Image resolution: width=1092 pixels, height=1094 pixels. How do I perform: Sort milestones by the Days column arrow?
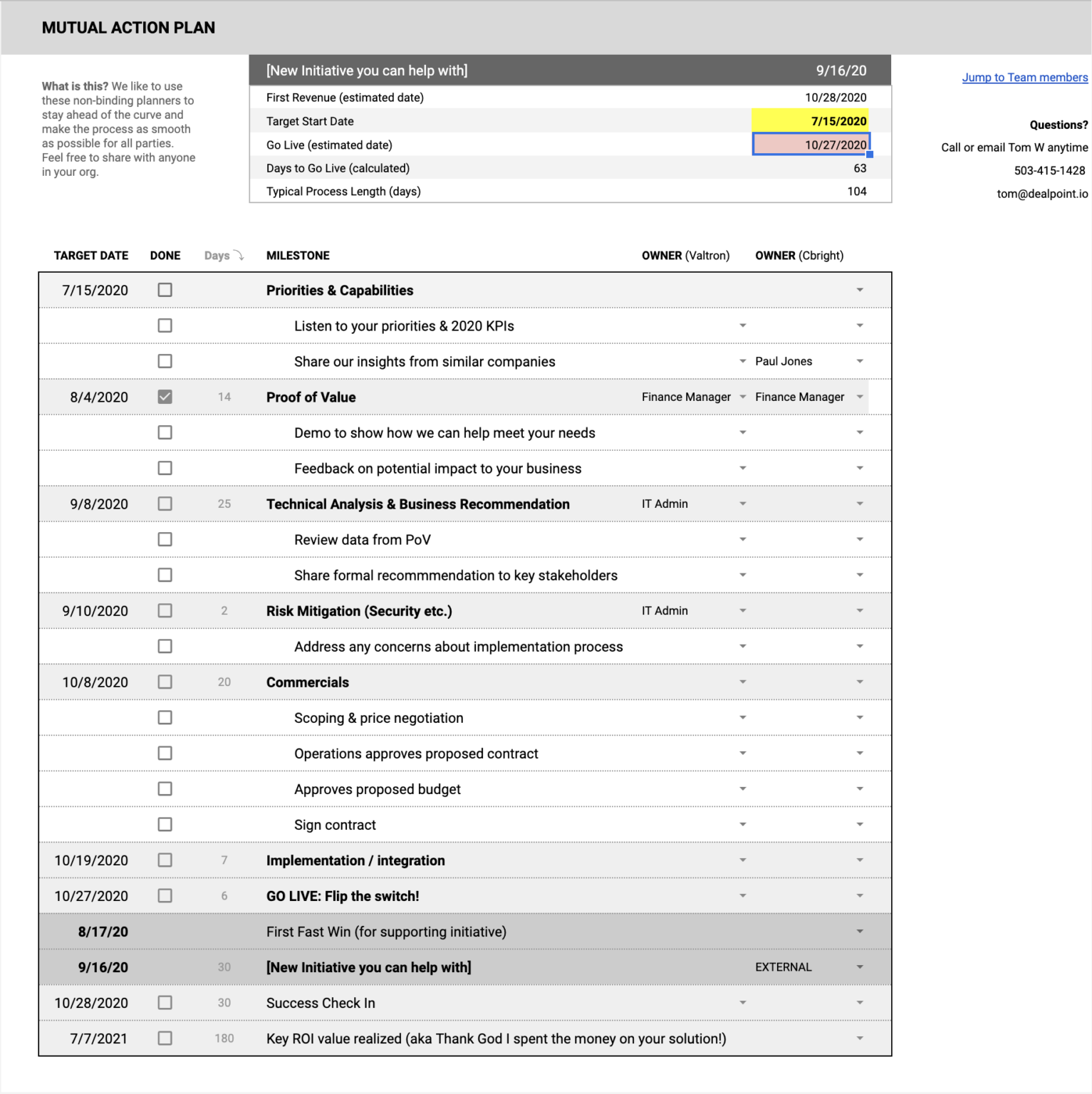[x=239, y=255]
